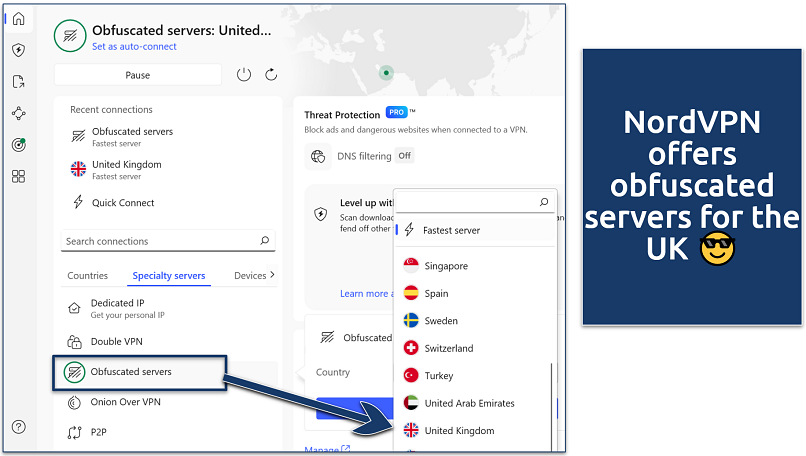Open the dark web monitor target icon
Viewport: 806px width, 456px height.
(x=18, y=145)
